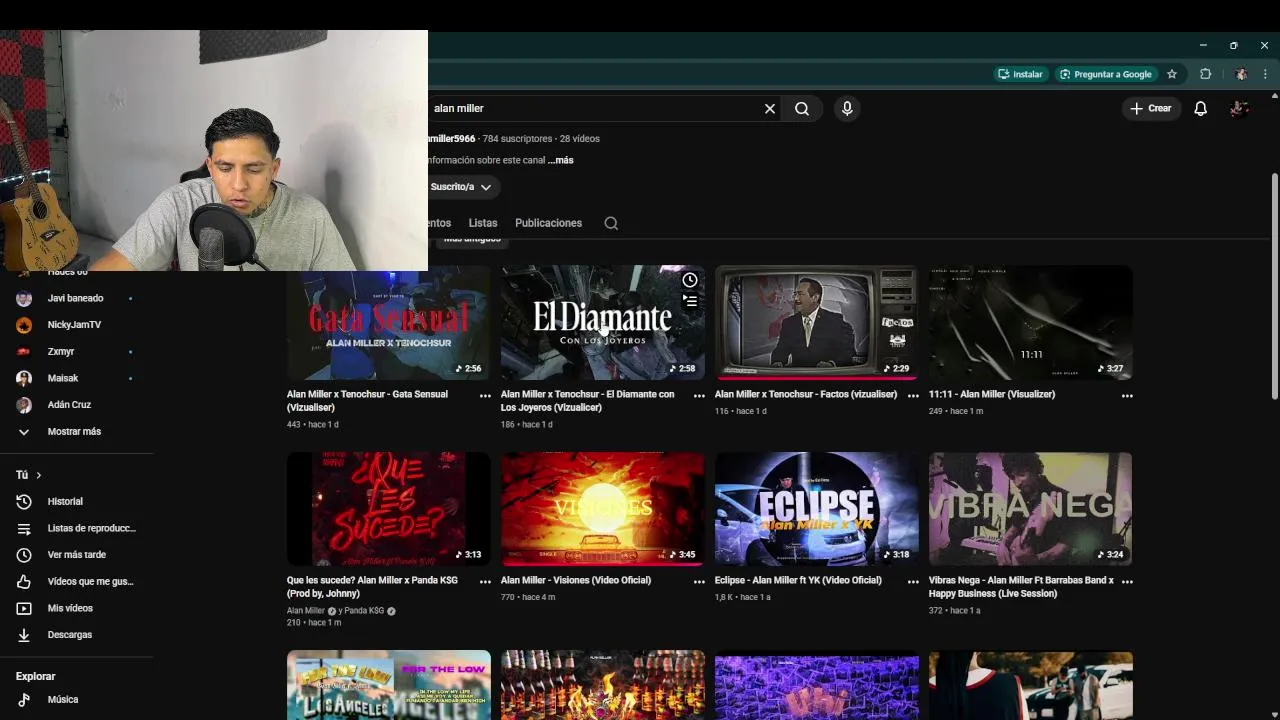Open Maisak subscription

(75, 378)
